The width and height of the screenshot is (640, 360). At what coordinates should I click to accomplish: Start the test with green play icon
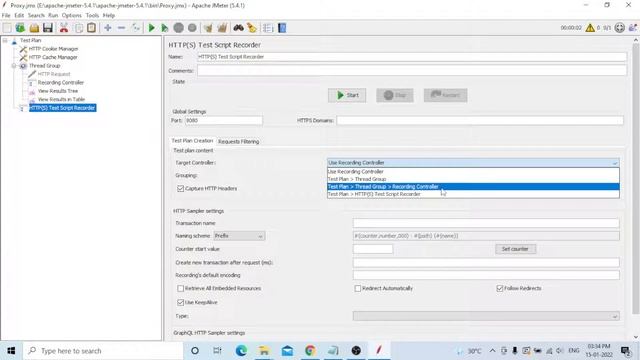151,28
